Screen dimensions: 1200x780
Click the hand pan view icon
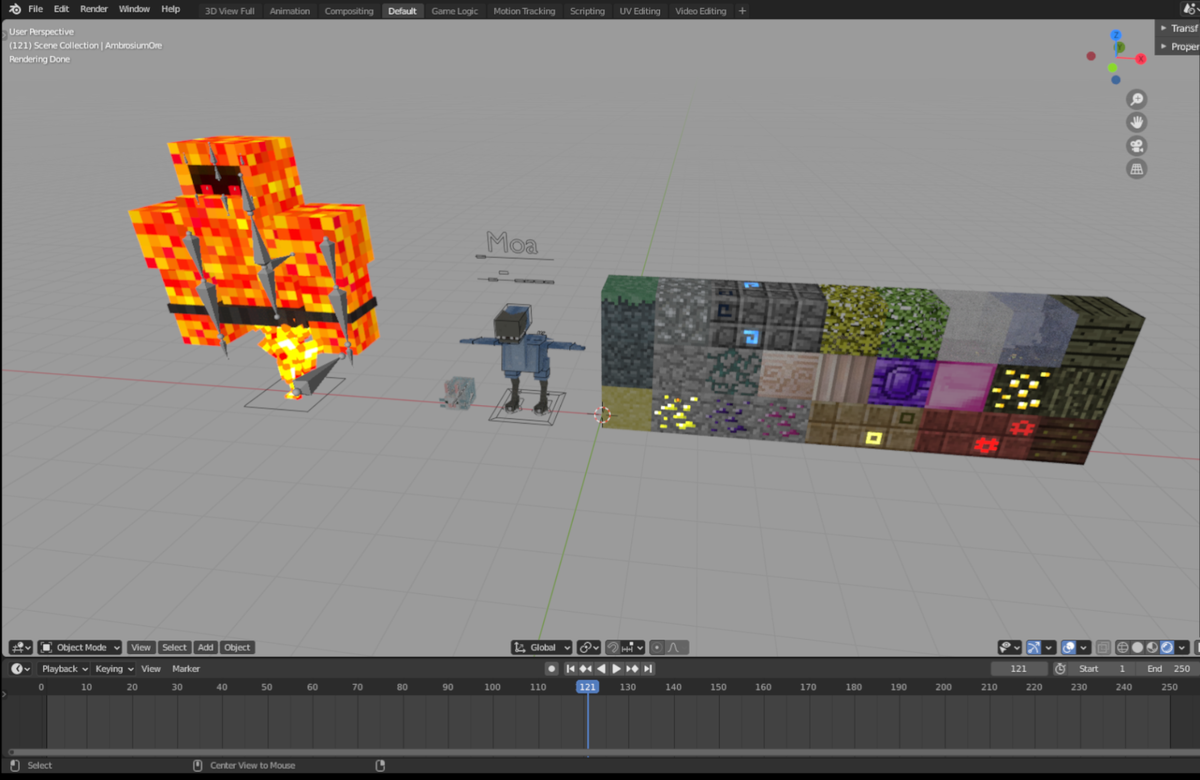click(1136, 122)
